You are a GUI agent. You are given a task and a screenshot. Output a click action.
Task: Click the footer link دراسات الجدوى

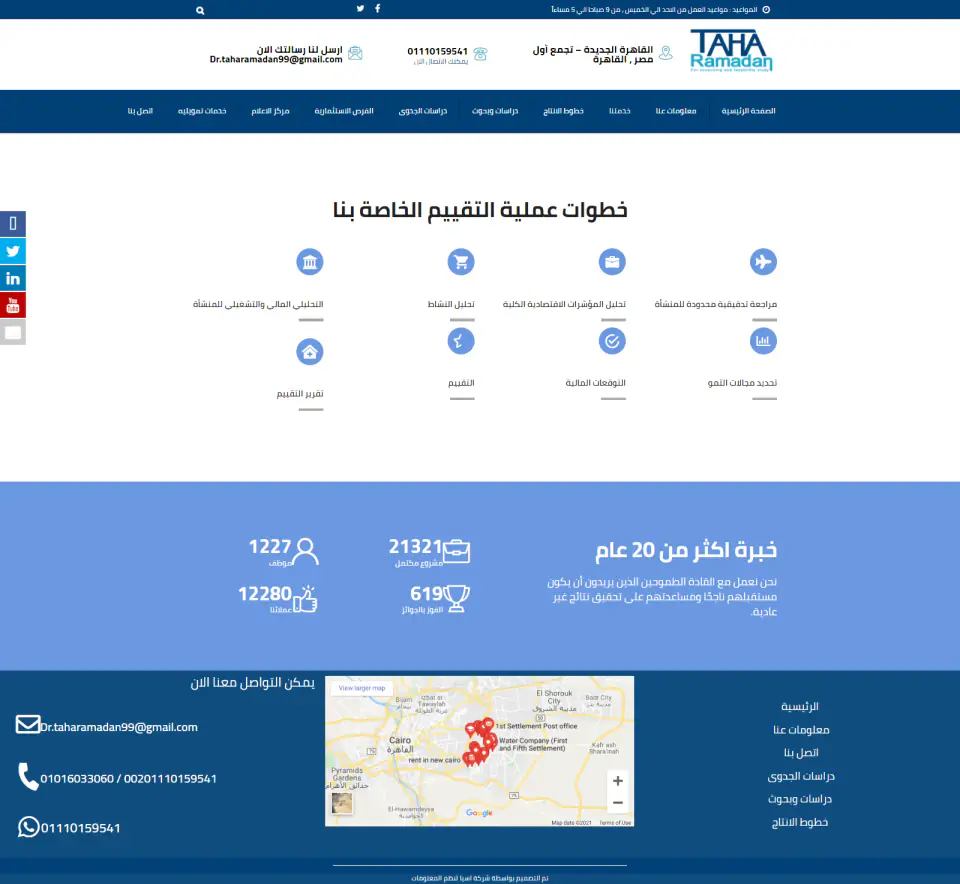click(x=801, y=776)
